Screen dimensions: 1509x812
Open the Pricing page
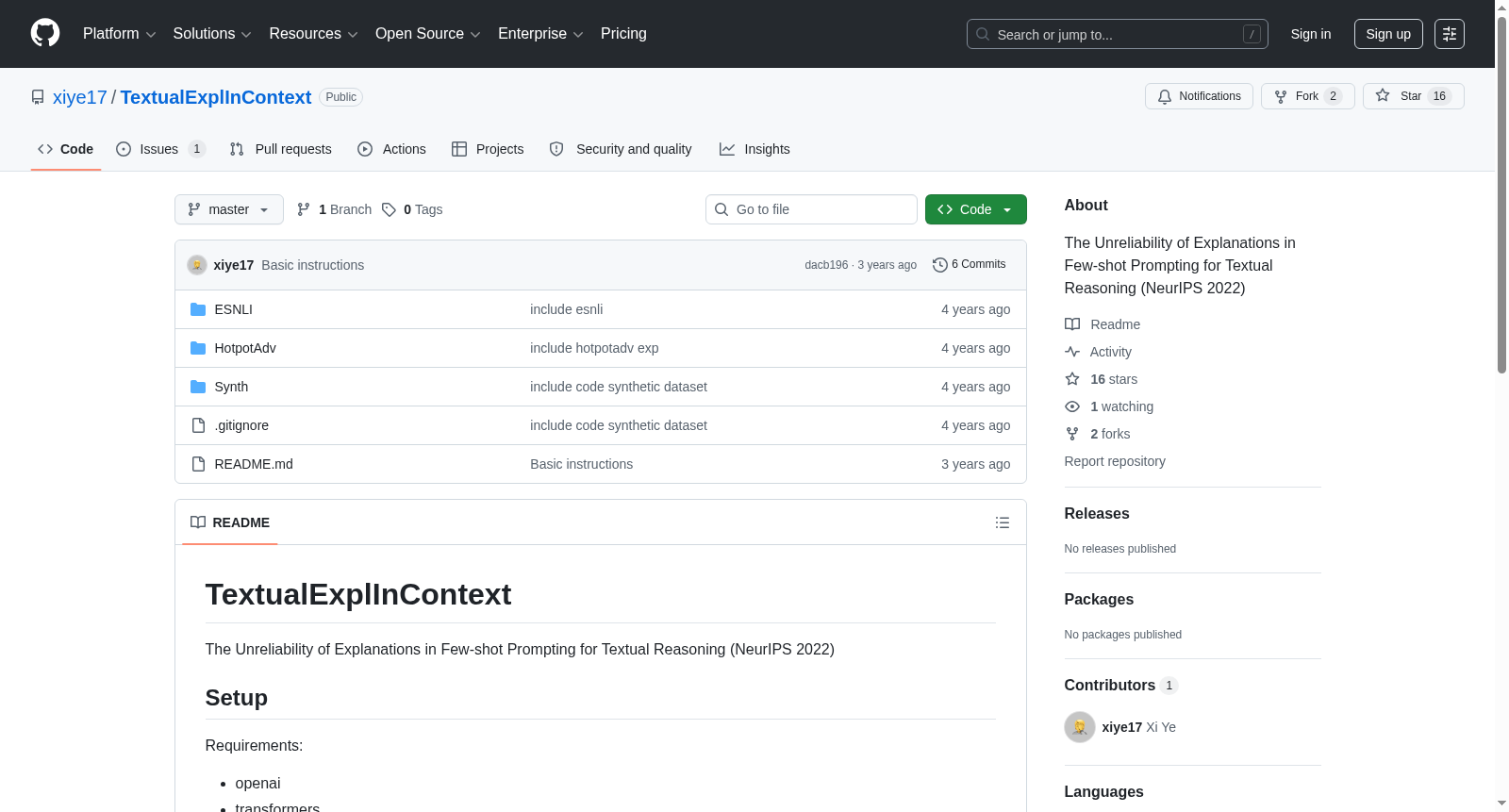tap(623, 34)
